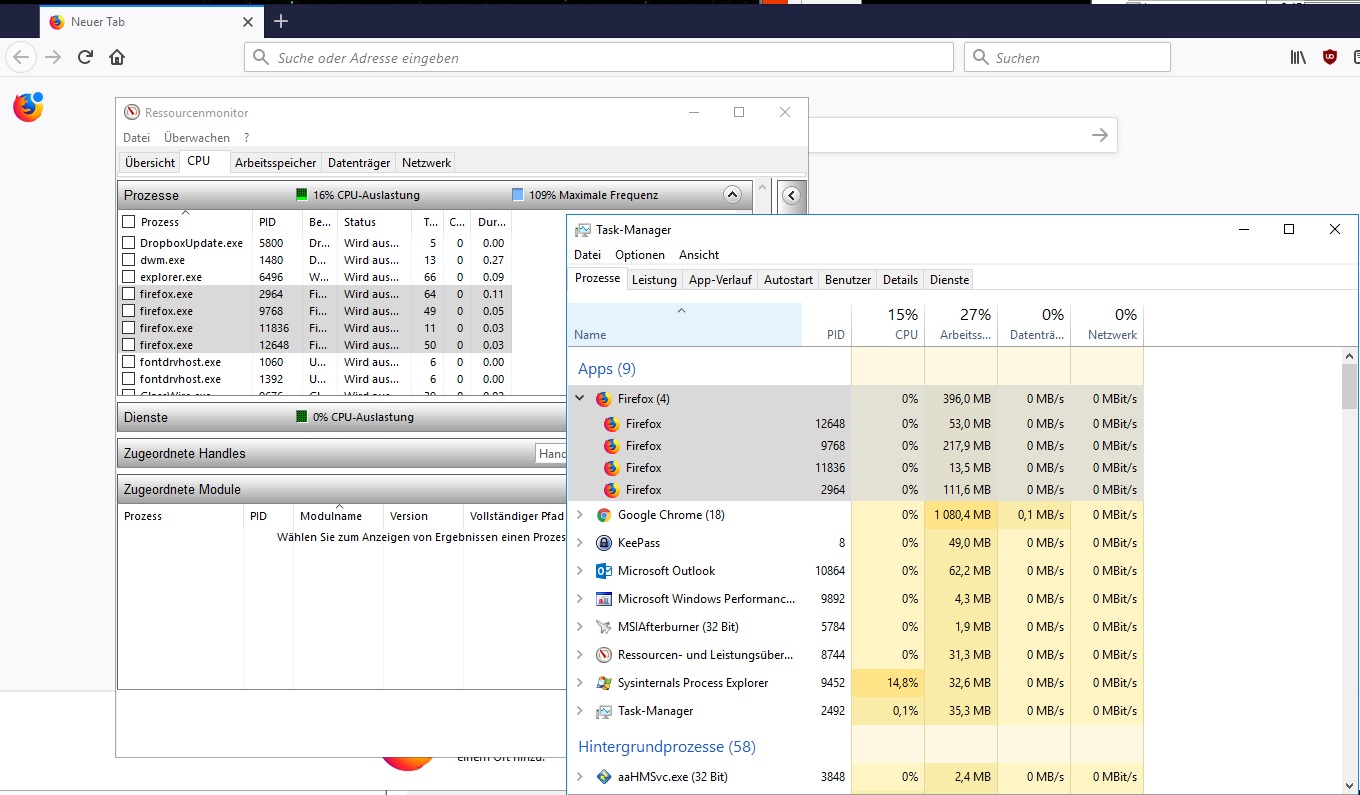Click Firefox icon for PID 2964
1360x795 pixels.
[x=611, y=490]
